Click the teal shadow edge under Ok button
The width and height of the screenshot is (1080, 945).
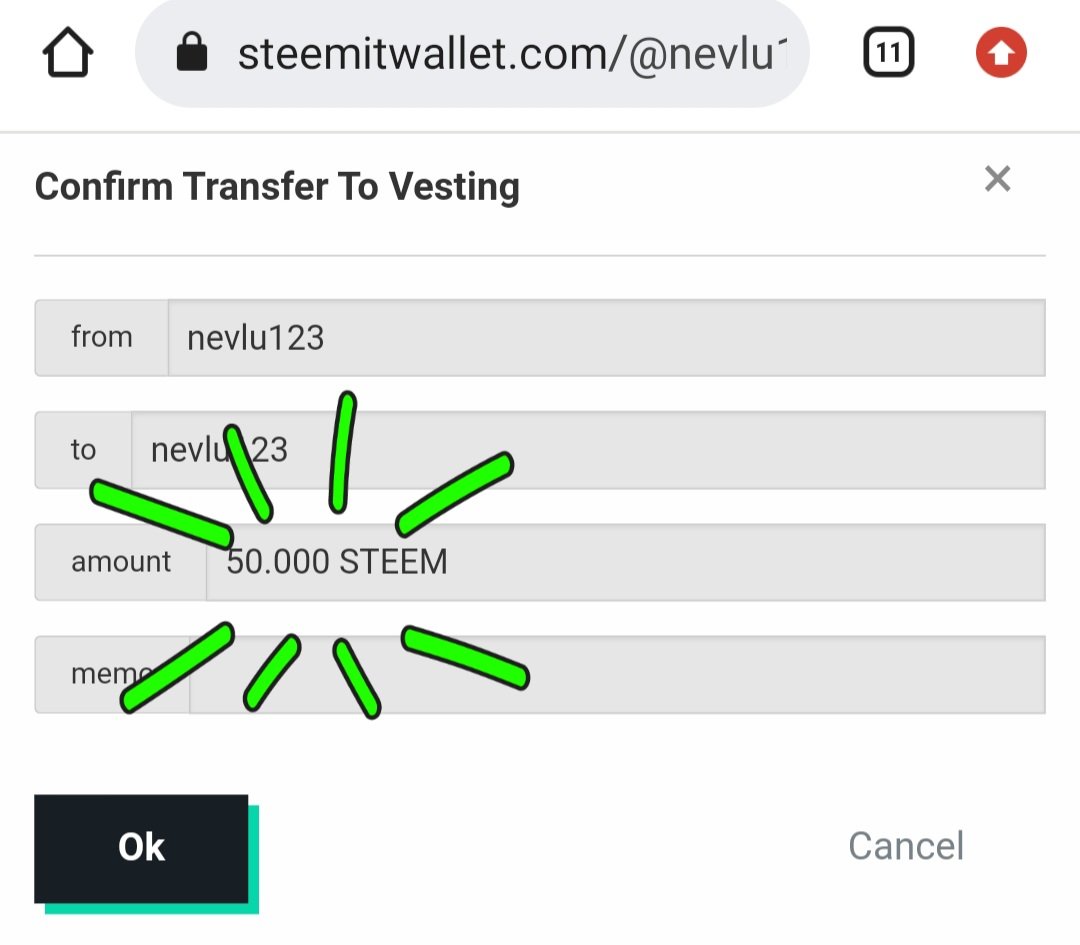152,908
